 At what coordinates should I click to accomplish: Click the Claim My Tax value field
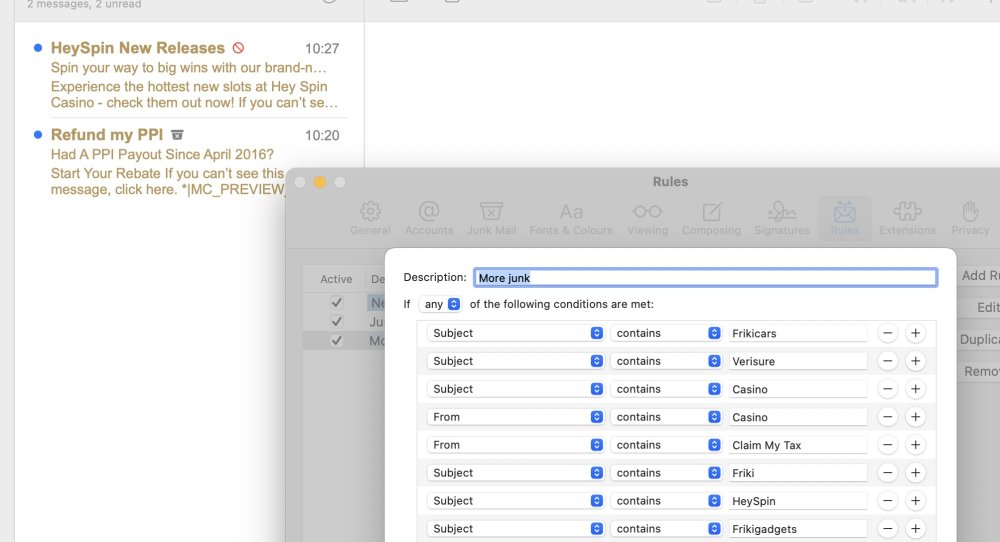tap(798, 445)
